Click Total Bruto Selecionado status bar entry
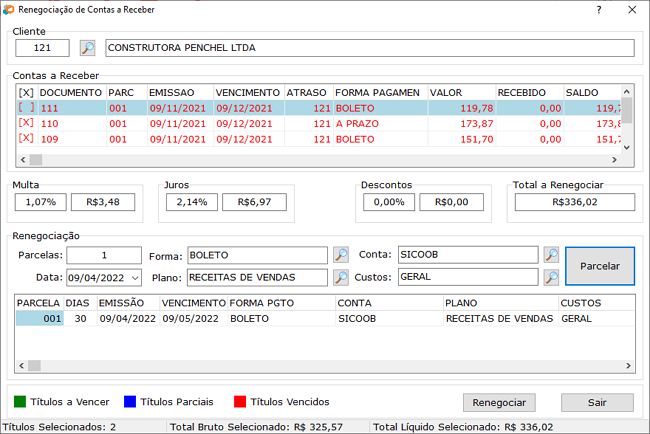This screenshot has height=434, width=650. (x=256, y=427)
